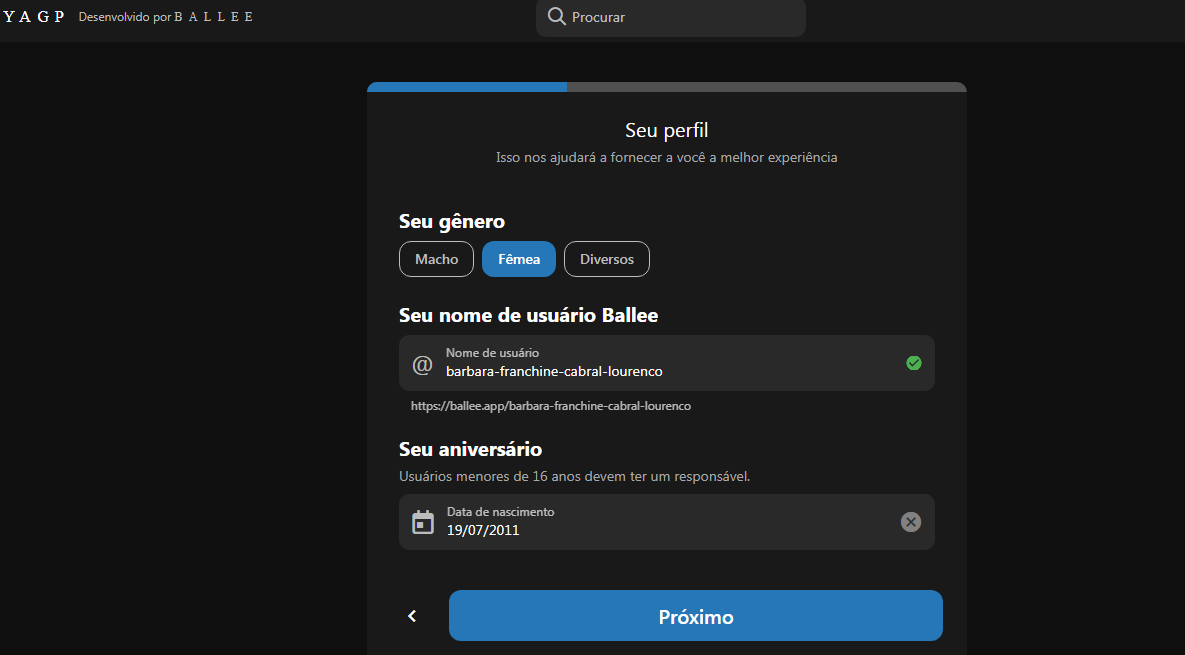Image resolution: width=1185 pixels, height=655 pixels.
Task: Open the profile URL preview link
Action: [552, 405]
